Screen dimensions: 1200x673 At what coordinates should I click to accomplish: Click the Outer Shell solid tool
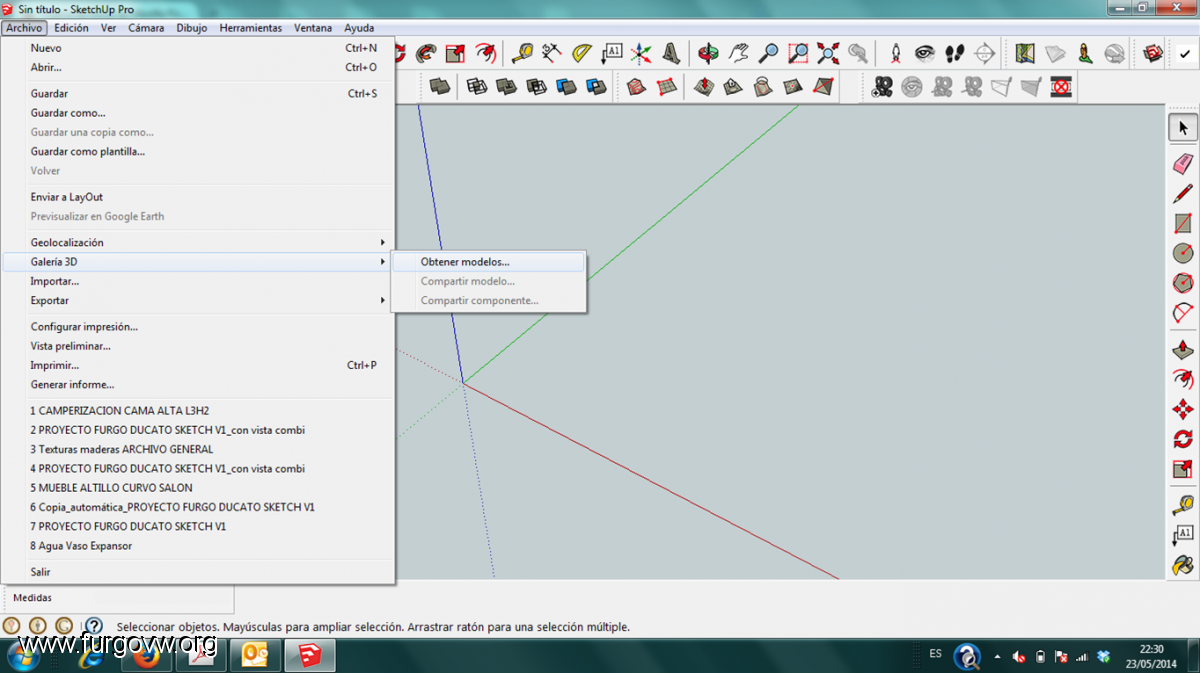[440, 87]
